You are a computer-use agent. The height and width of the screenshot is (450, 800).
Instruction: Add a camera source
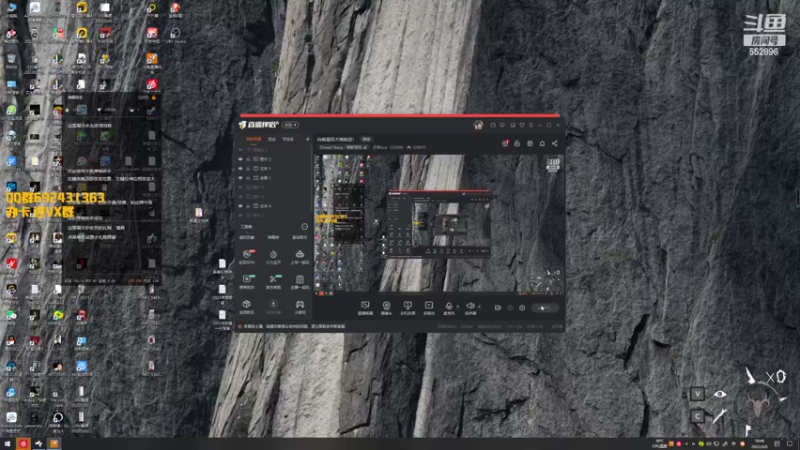(386, 308)
